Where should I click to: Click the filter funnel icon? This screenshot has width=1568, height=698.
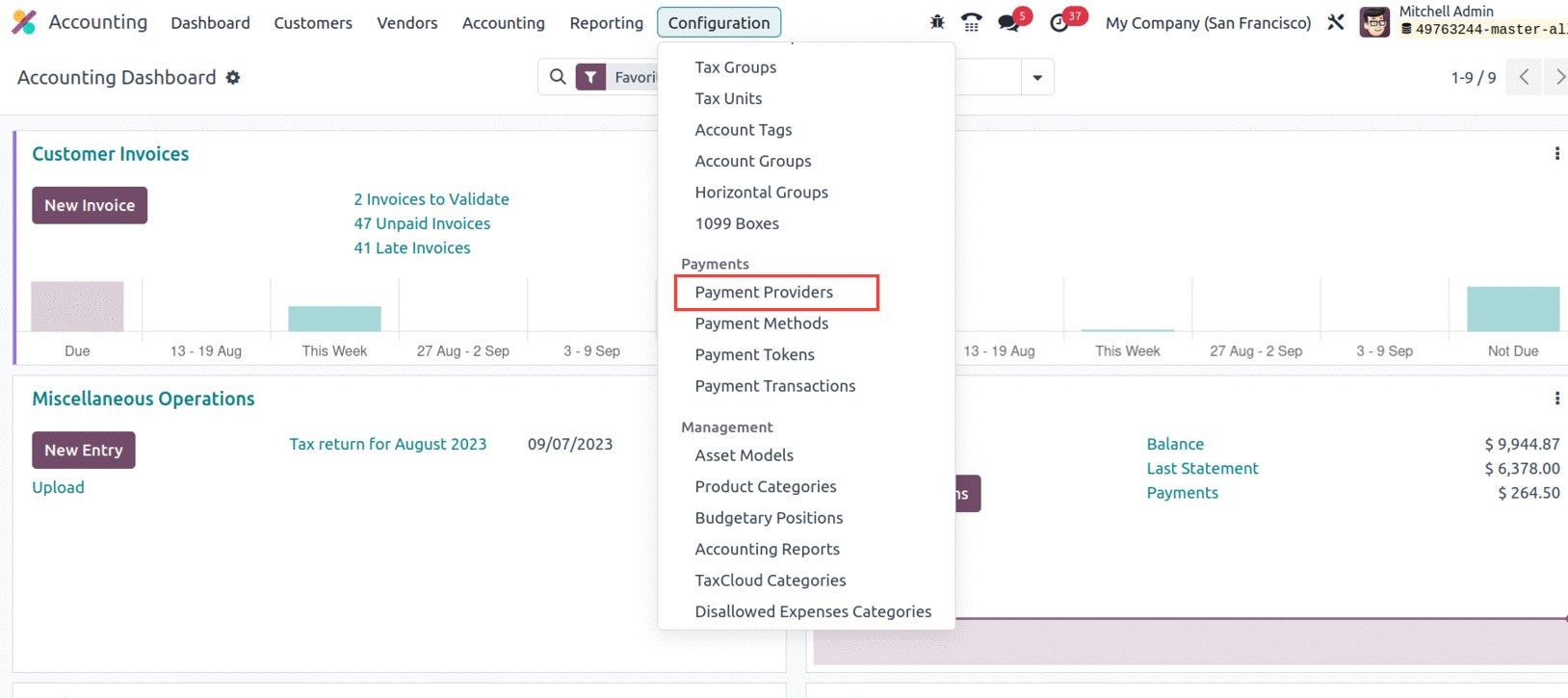coord(590,77)
